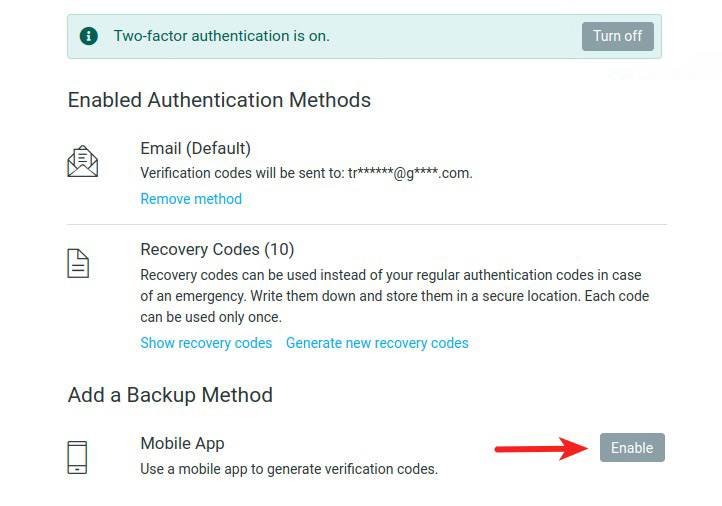Click the 'Two-factor authentication is on' message
The image size is (722, 506).
221,36
